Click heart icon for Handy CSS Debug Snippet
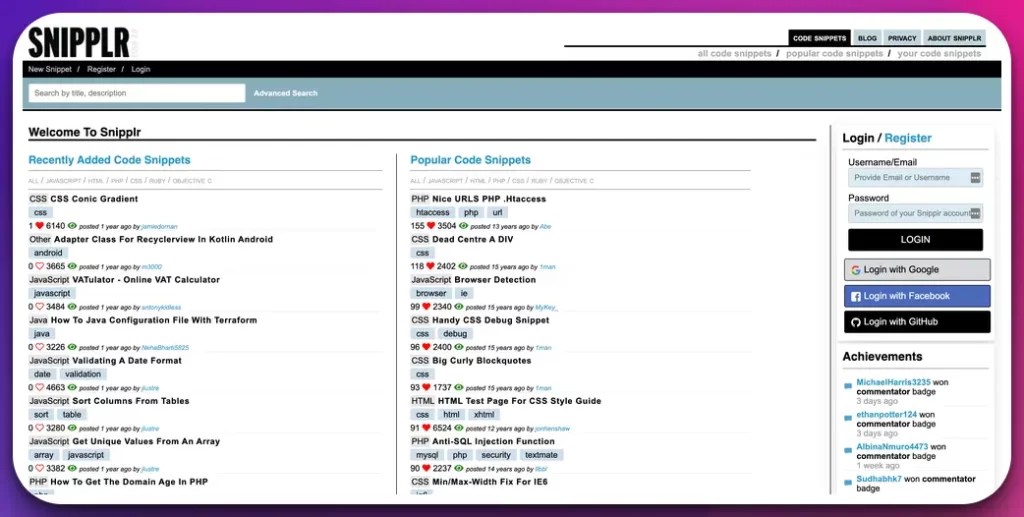The width and height of the screenshot is (1024, 517). [x=426, y=347]
